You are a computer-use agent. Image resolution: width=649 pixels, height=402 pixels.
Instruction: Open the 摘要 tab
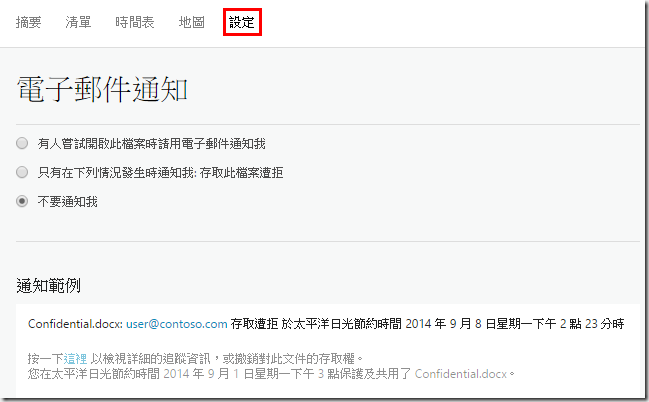click(x=29, y=22)
